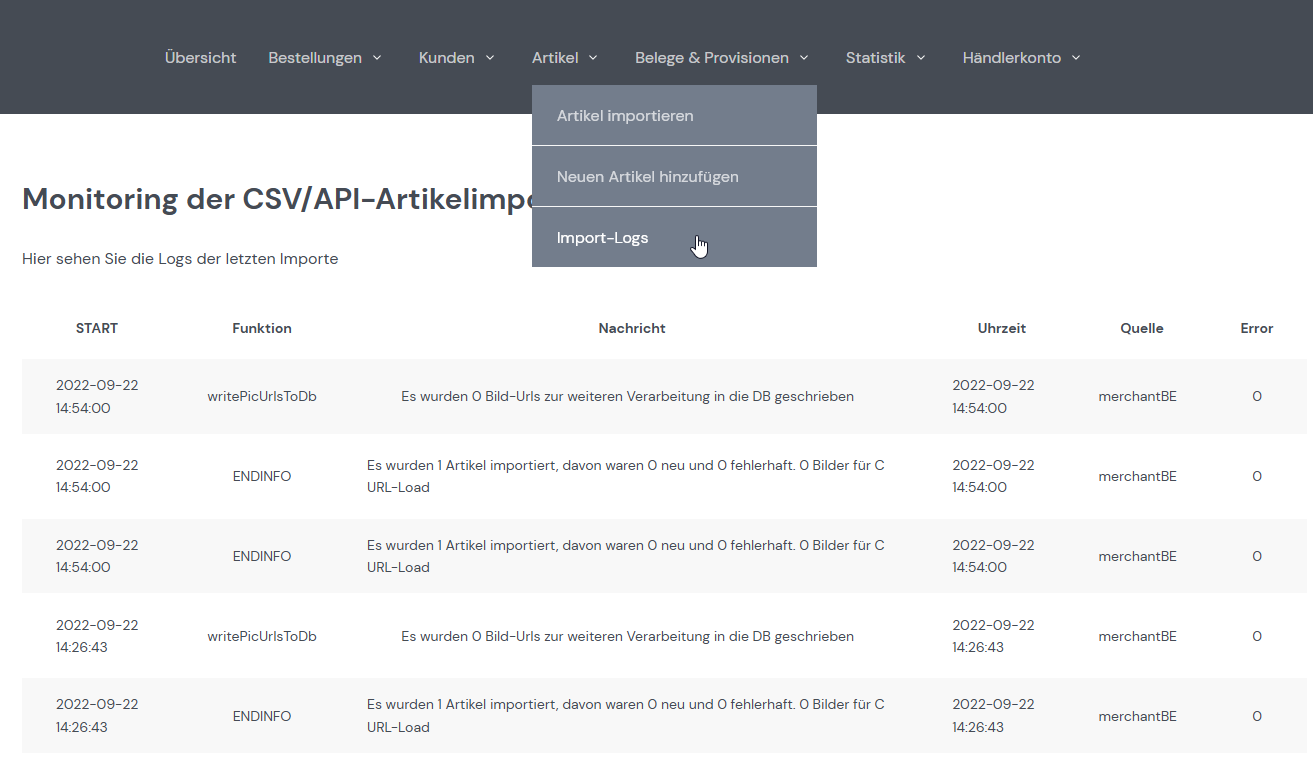1313x760 pixels.
Task: Expand the Händlerkonto chevron arrow
Action: pos(1076,58)
